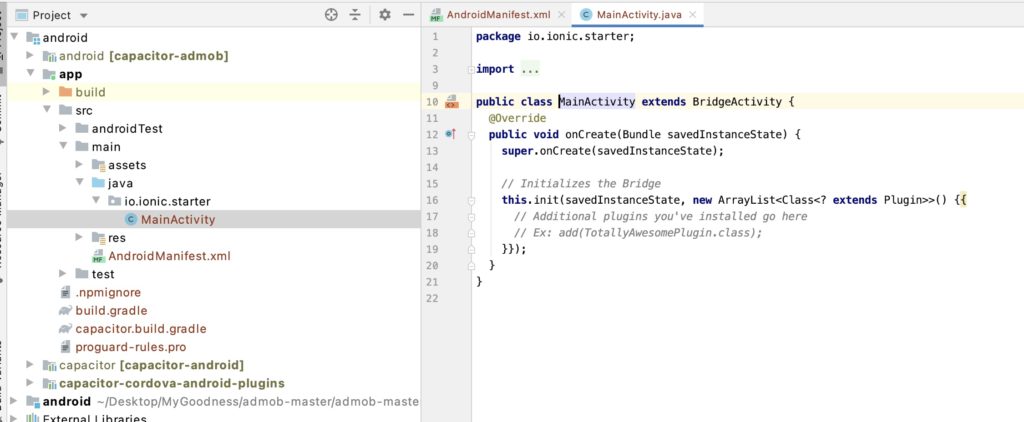Collapse the main folder
1024x422 pixels.
[63, 146]
